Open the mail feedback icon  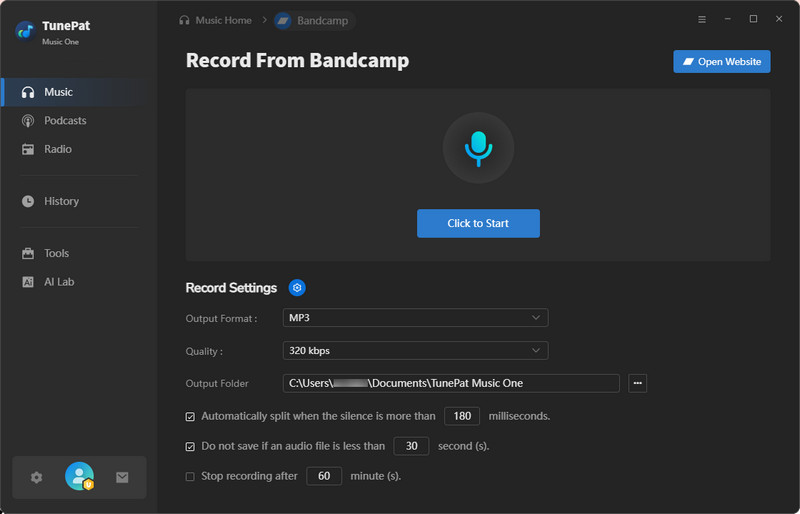[122, 478]
